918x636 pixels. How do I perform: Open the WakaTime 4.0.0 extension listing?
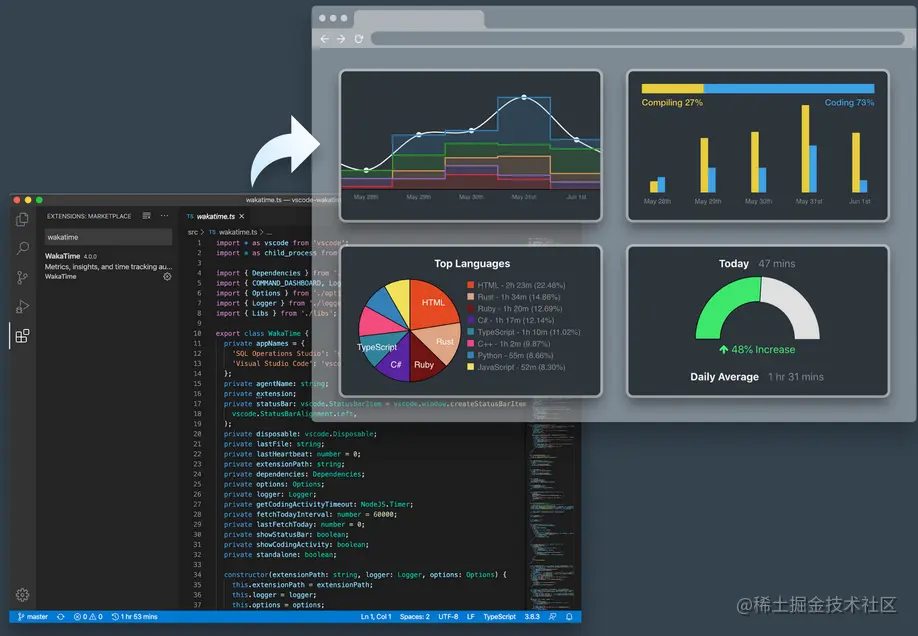pos(108,266)
